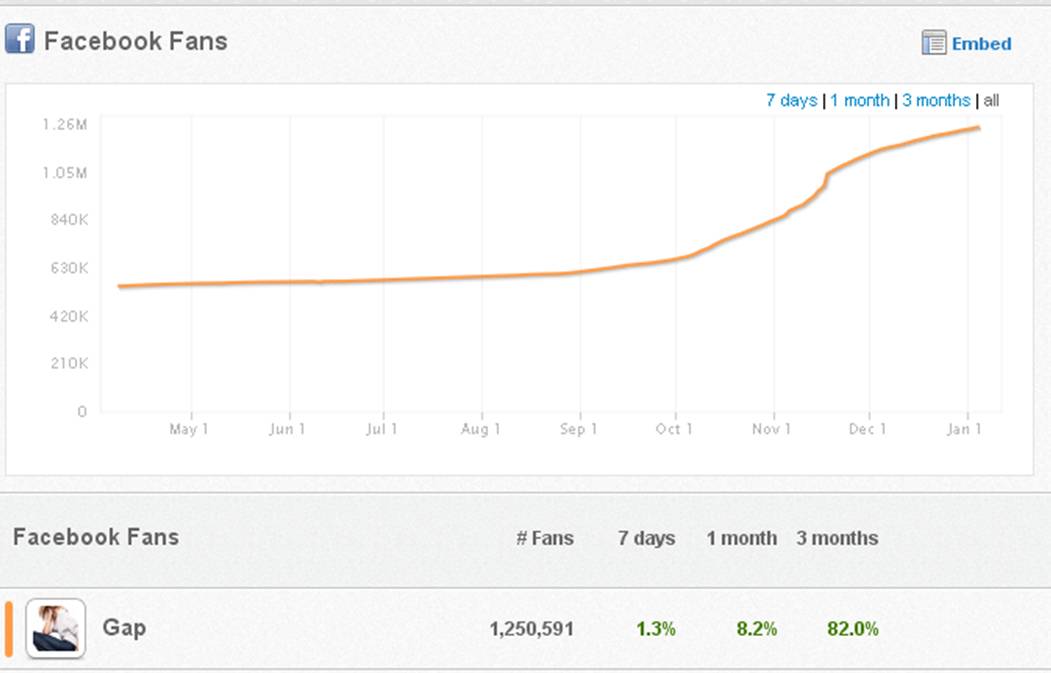This screenshot has width=1051, height=673.
Task: Sort table by # Fans column
Action: (544, 538)
